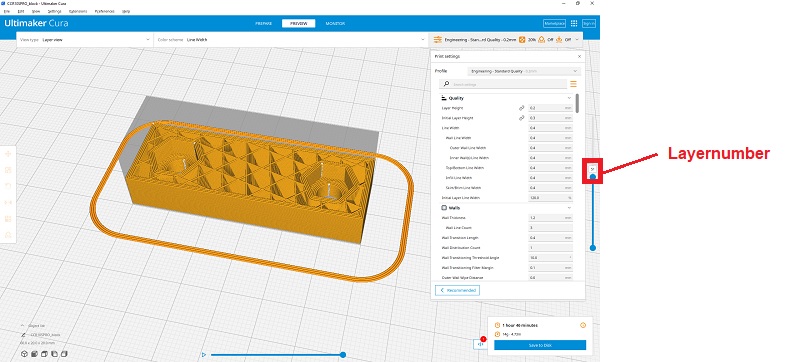Click the Save to Disk button
This screenshot has width=809, height=362.
click(x=540, y=345)
